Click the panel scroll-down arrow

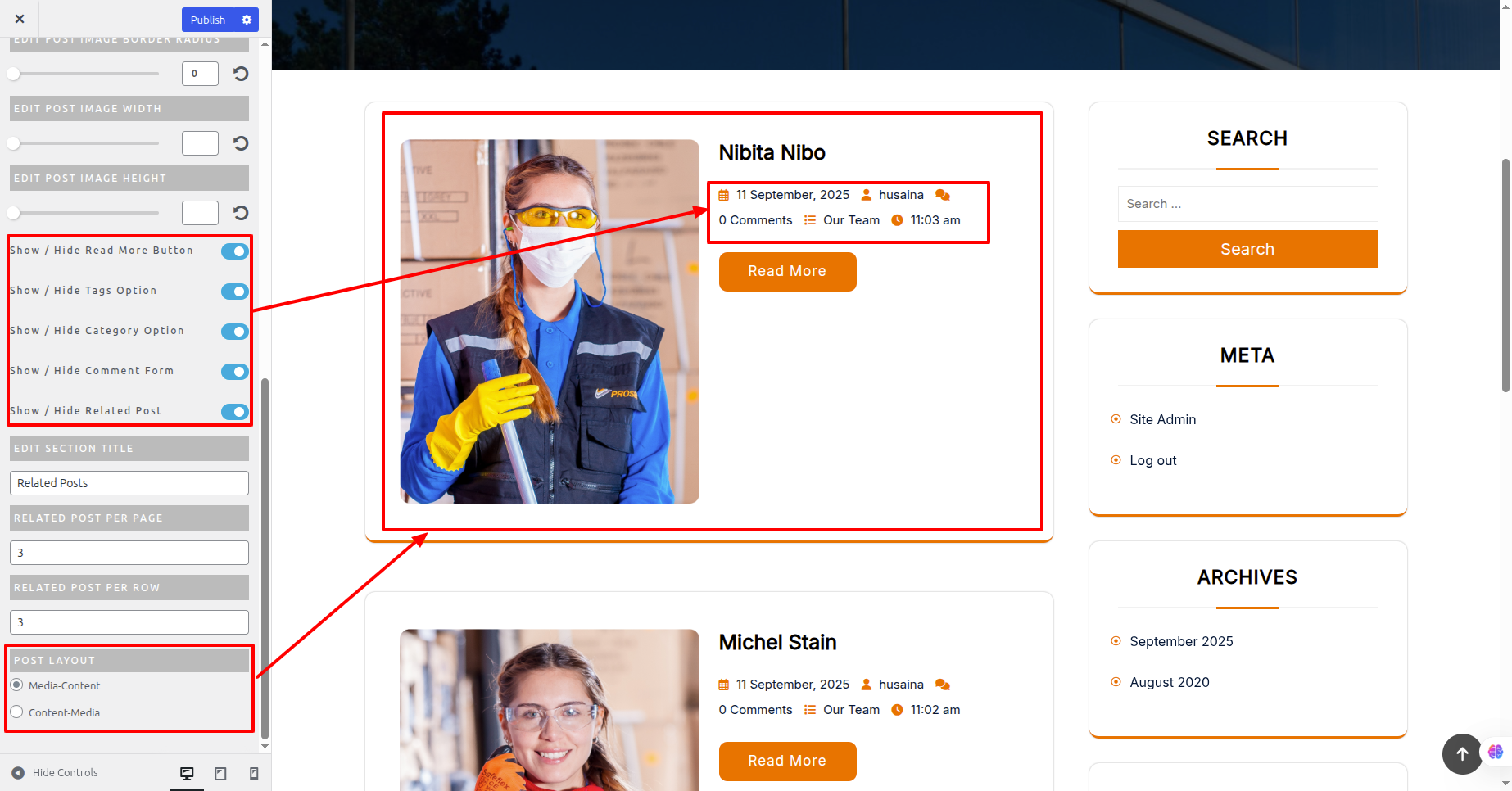pyautogui.click(x=265, y=746)
